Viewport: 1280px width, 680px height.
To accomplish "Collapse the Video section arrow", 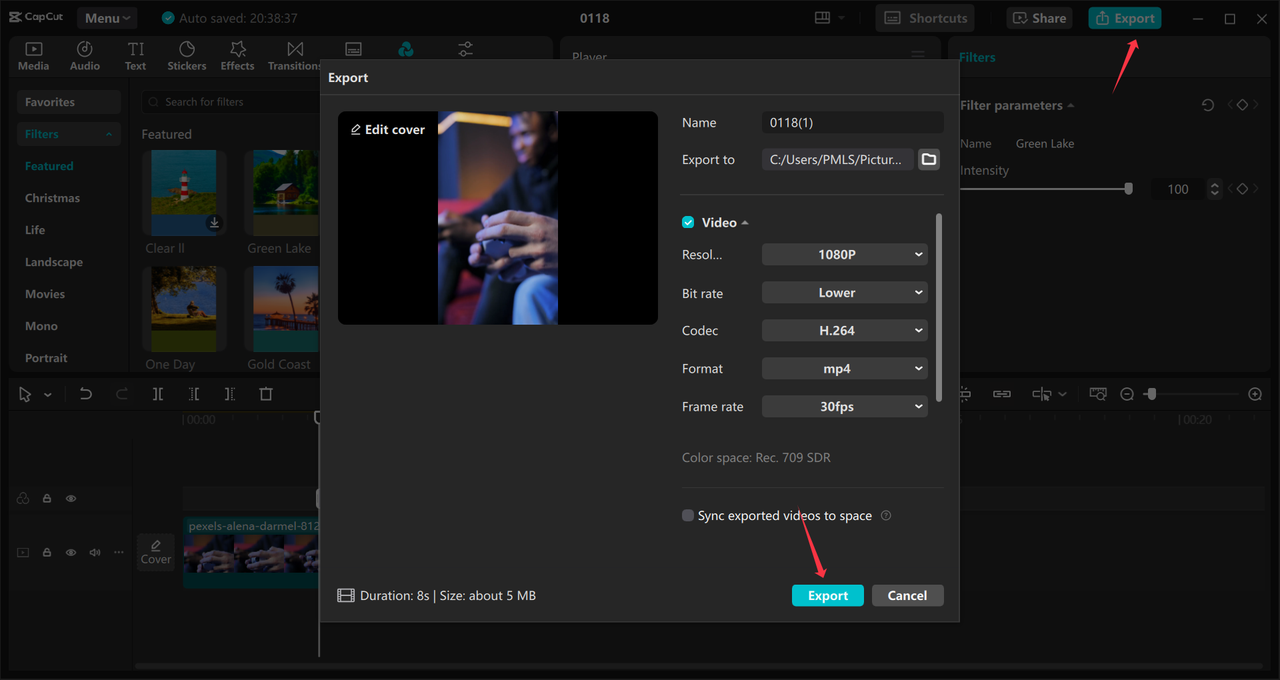I will (745, 223).
